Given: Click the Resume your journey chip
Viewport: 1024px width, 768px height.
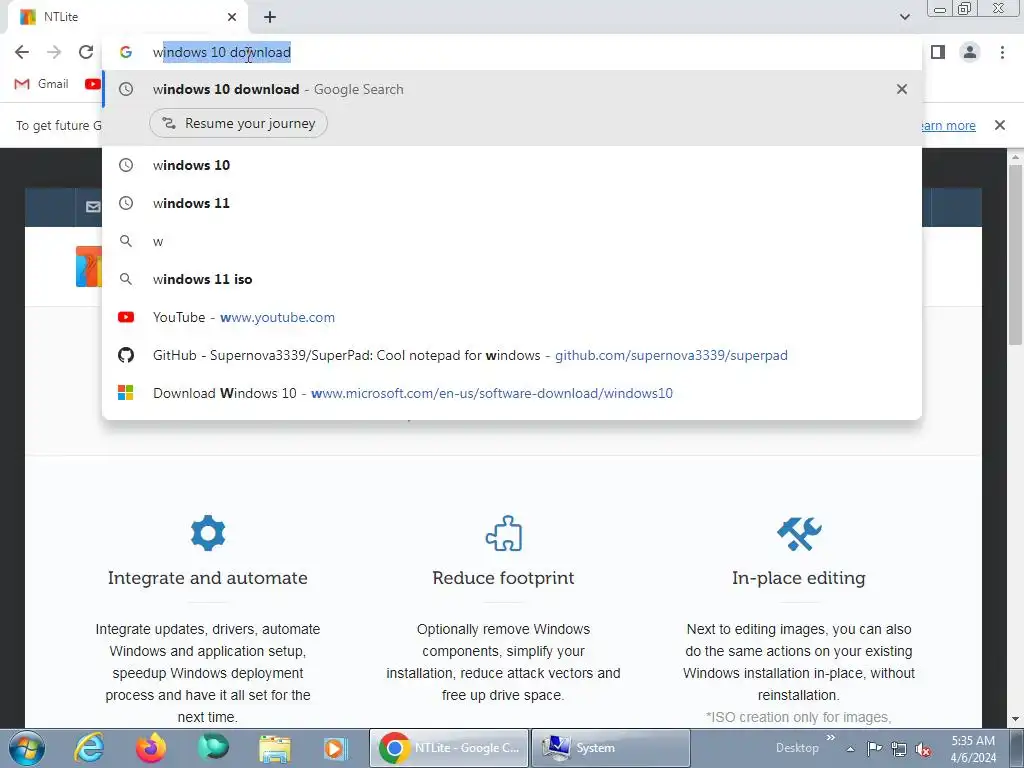Looking at the screenshot, I should click(238, 123).
